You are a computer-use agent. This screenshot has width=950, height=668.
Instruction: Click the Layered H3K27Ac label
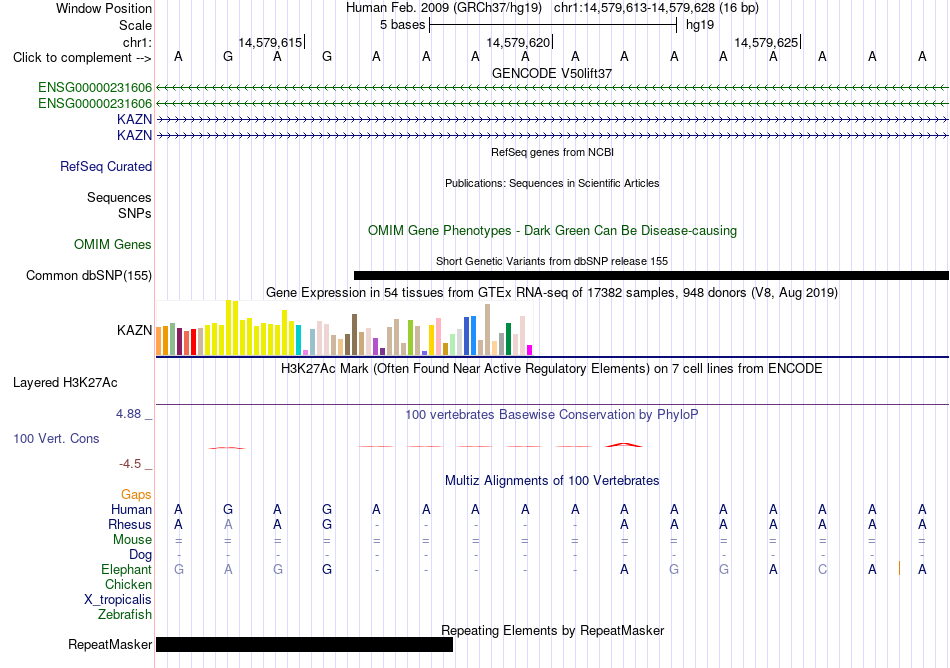click(65, 383)
